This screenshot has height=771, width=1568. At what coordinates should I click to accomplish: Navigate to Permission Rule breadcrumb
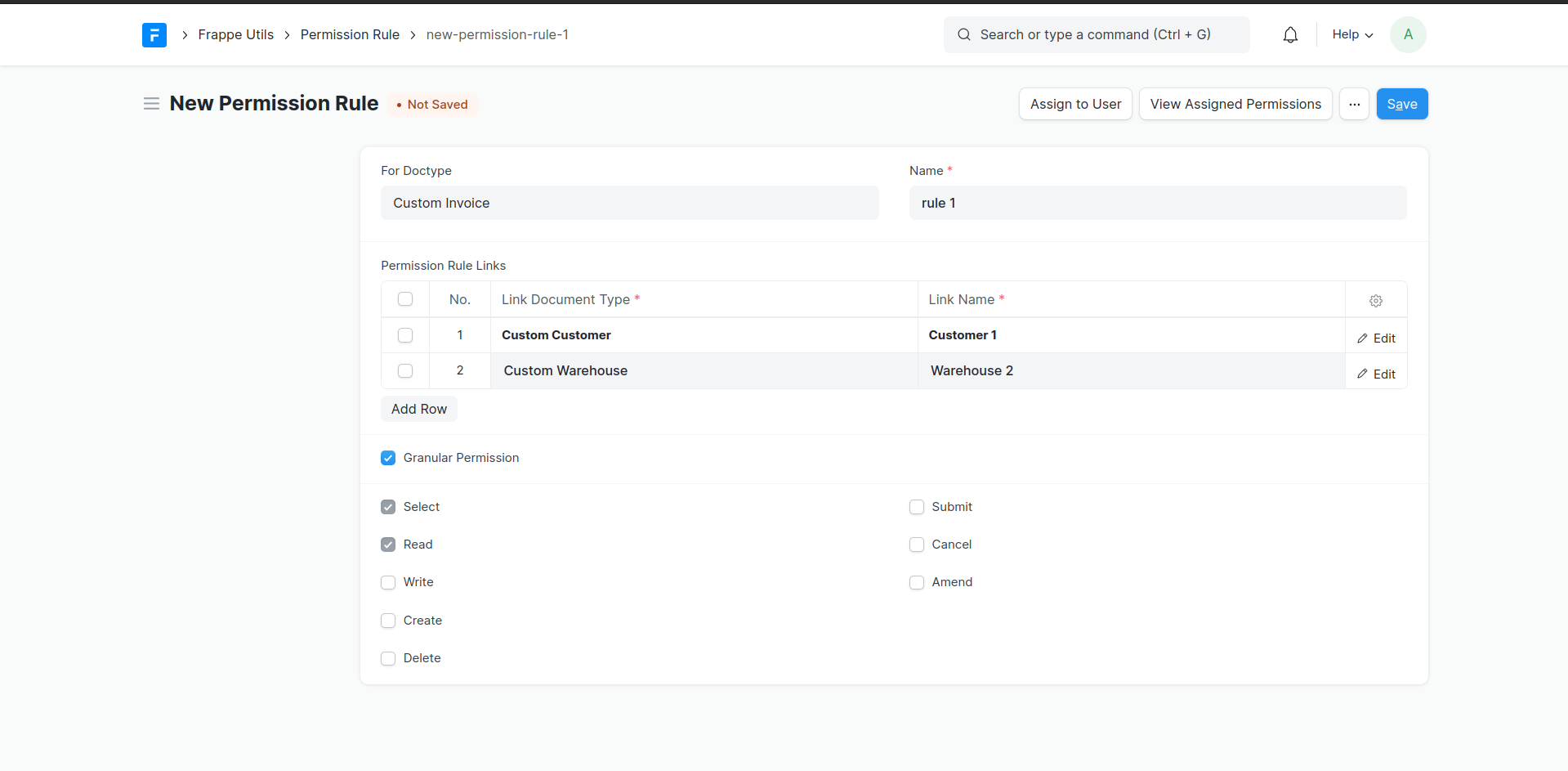click(x=350, y=34)
